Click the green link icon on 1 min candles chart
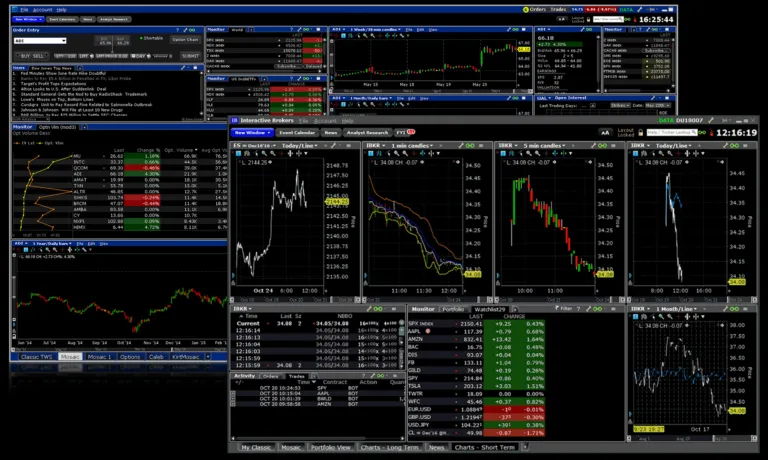 [470, 145]
